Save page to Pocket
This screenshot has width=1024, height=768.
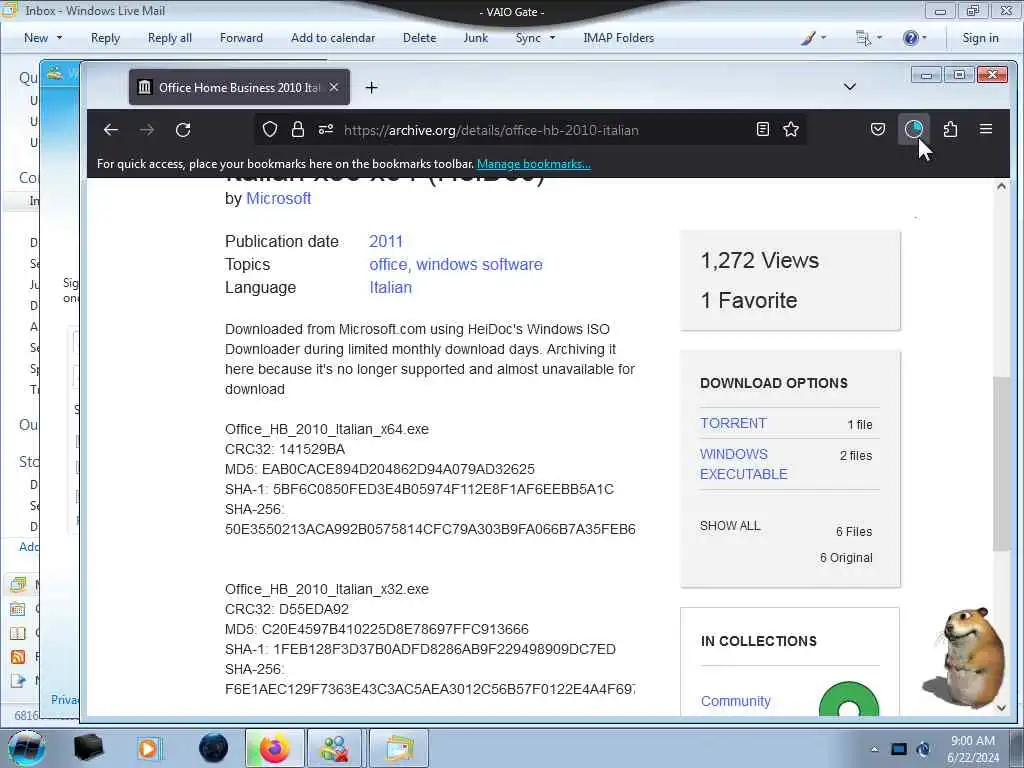(x=878, y=129)
